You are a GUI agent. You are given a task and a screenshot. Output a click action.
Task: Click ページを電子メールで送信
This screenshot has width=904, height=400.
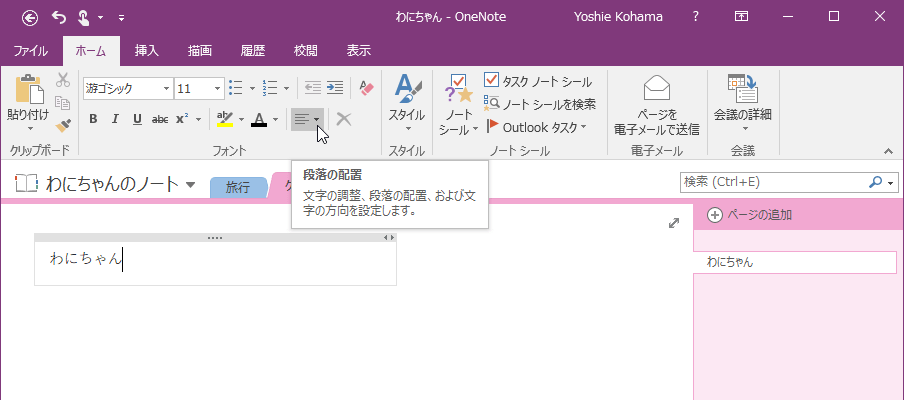pos(657,105)
